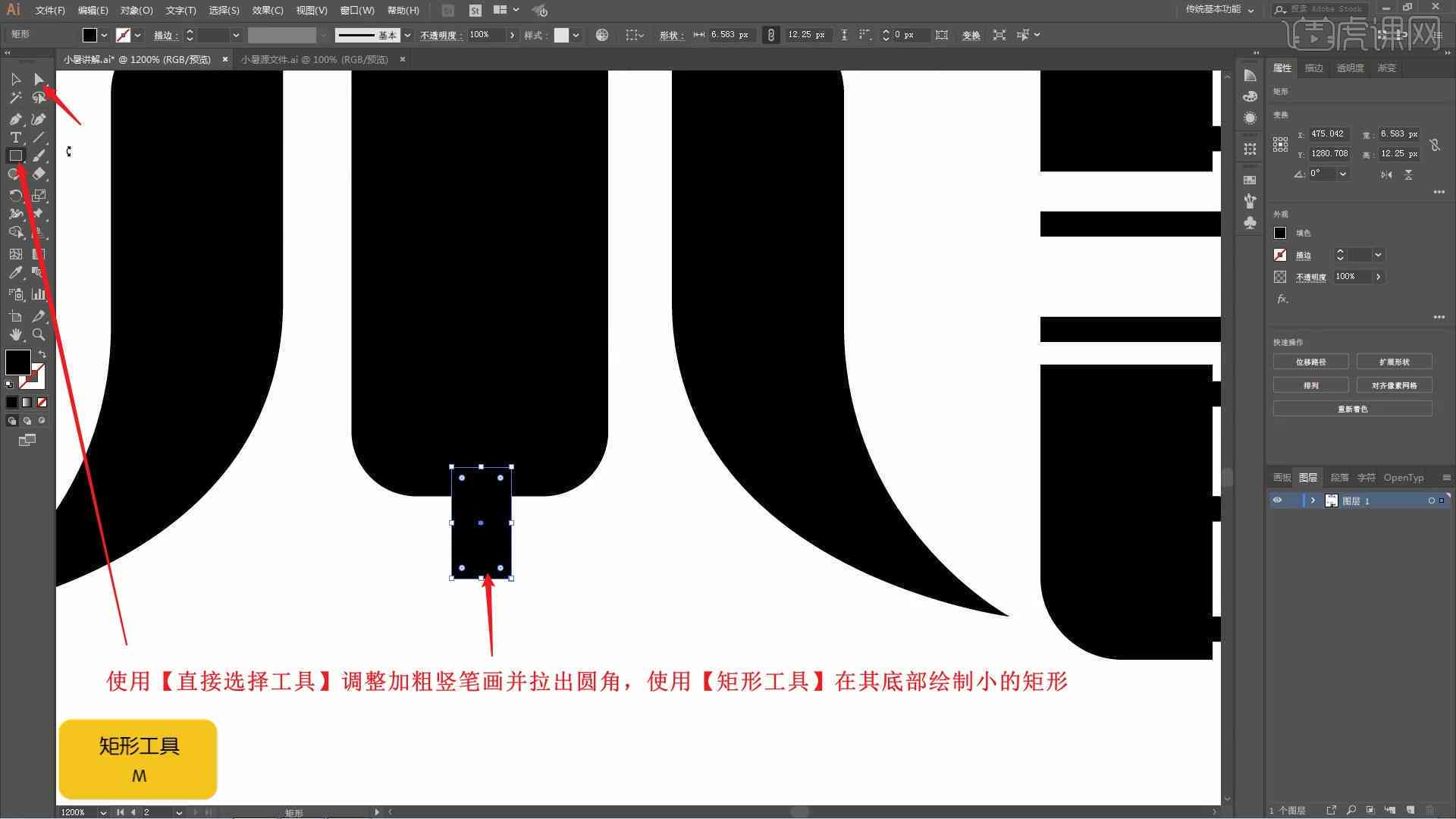1456x819 pixels.
Task: Select the Rectangle tool
Action: click(x=15, y=155)
